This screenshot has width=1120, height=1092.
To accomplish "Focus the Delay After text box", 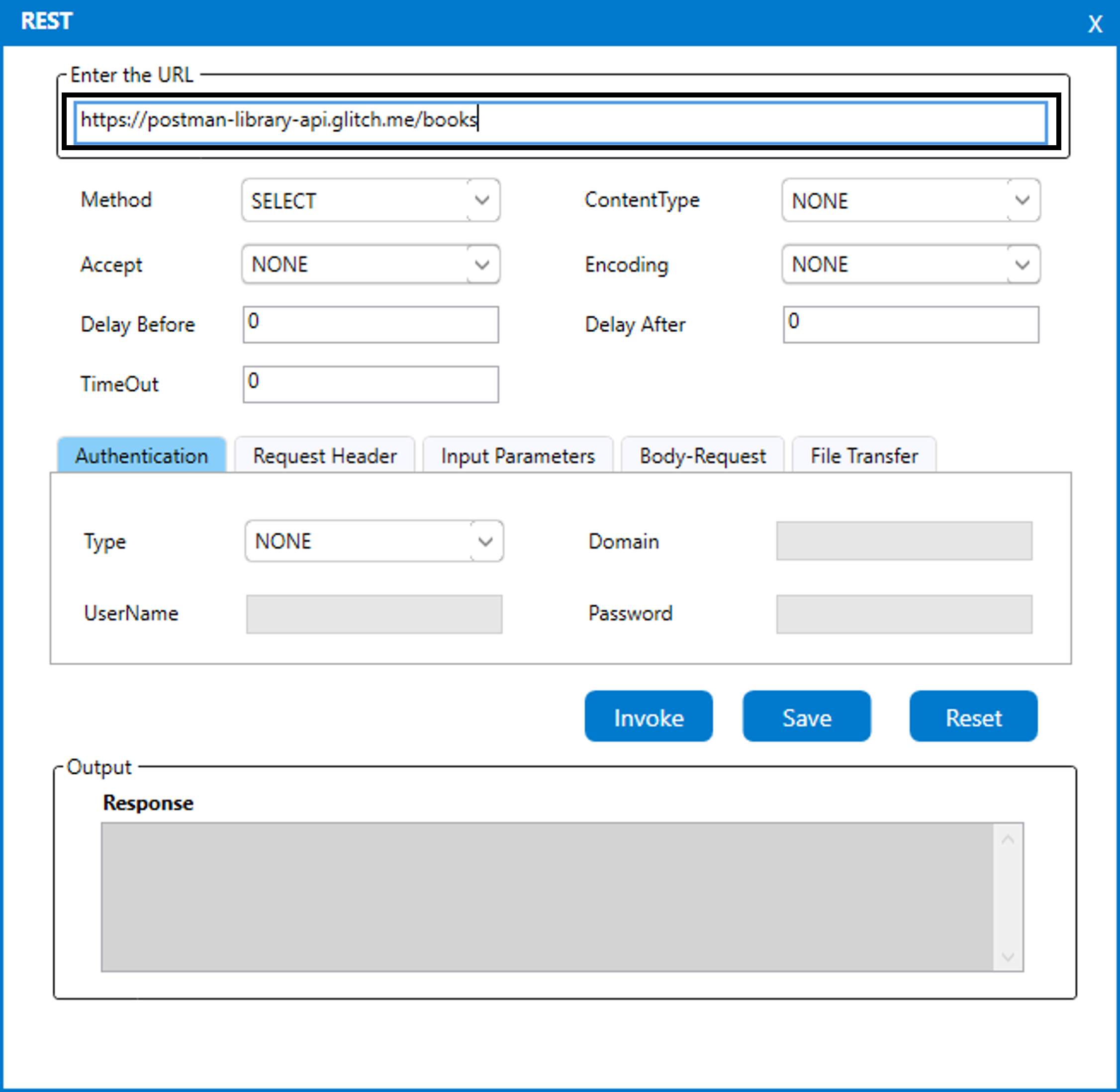I will (x=910, y=325).
